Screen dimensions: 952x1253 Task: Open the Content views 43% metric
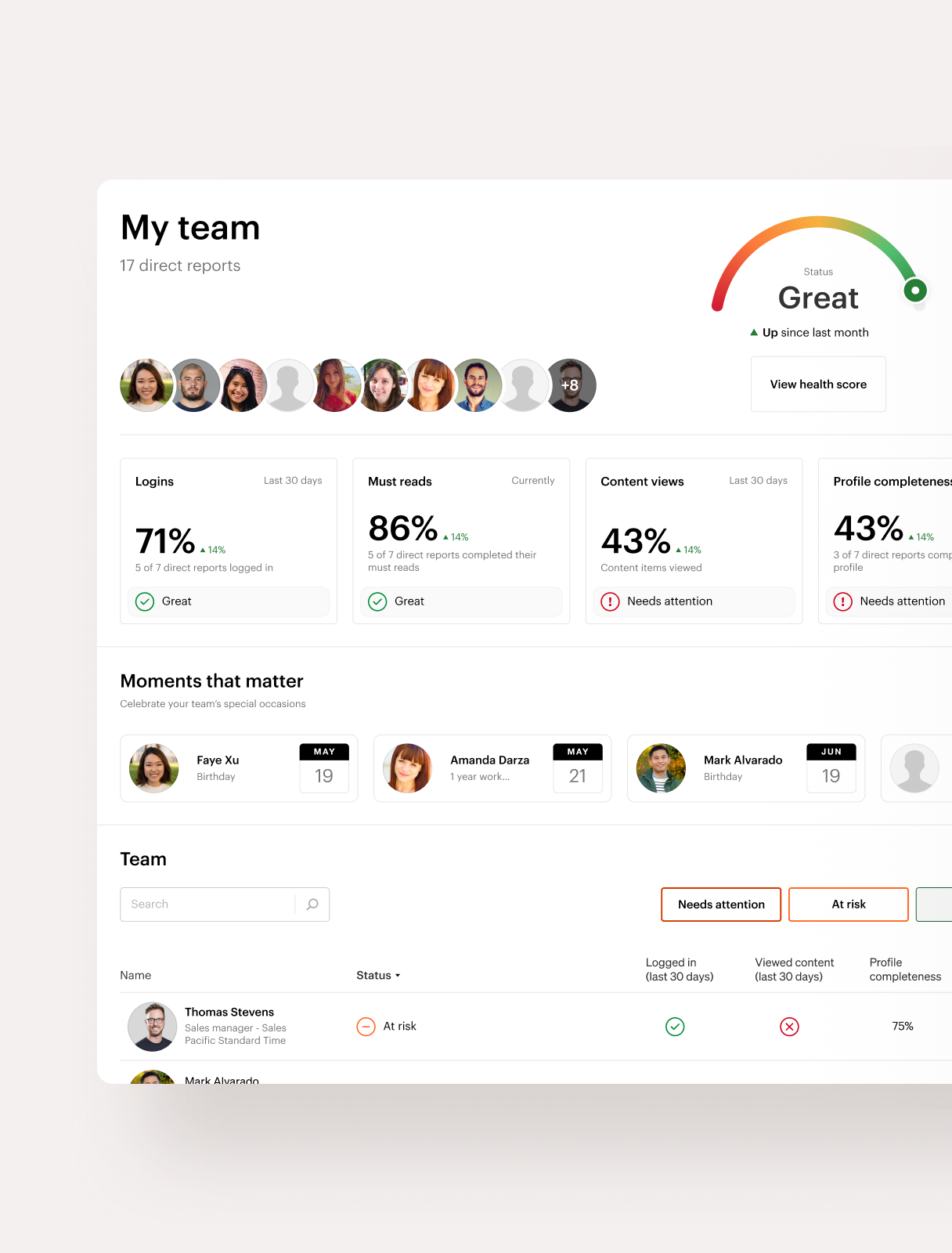pos(694,541)
